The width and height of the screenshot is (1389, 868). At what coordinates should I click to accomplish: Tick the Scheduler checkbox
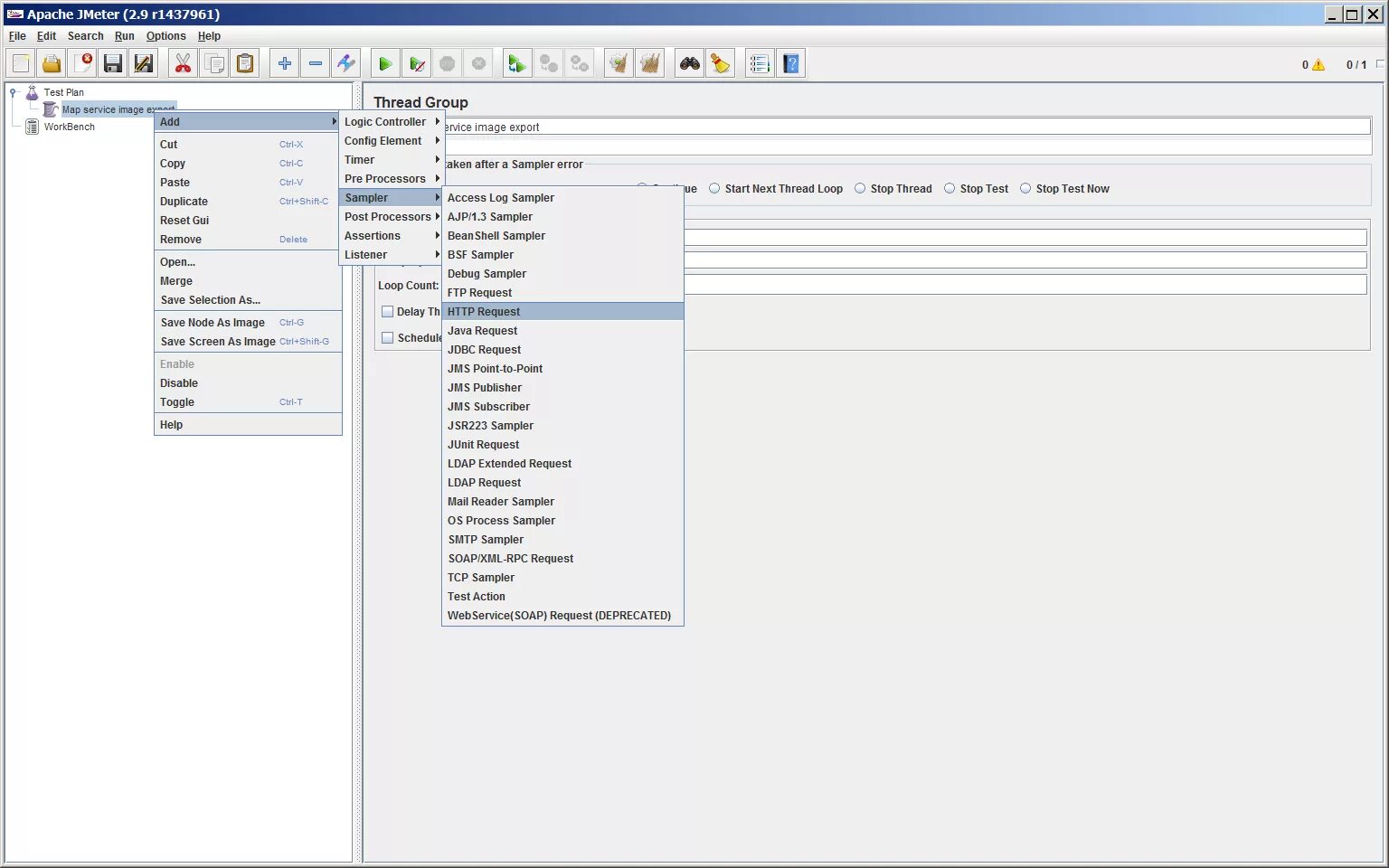coord(387,337)
